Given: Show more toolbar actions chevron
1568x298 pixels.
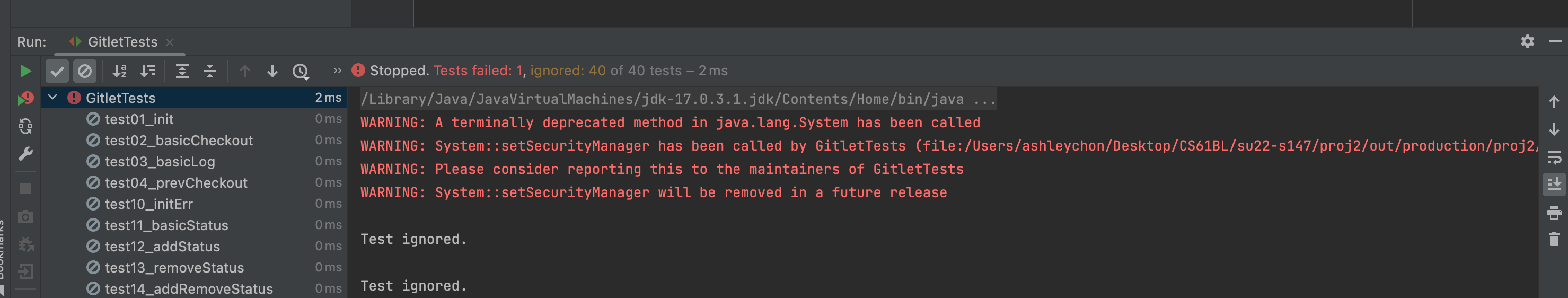Looking at the screenshot, I should tap(337, 71).
